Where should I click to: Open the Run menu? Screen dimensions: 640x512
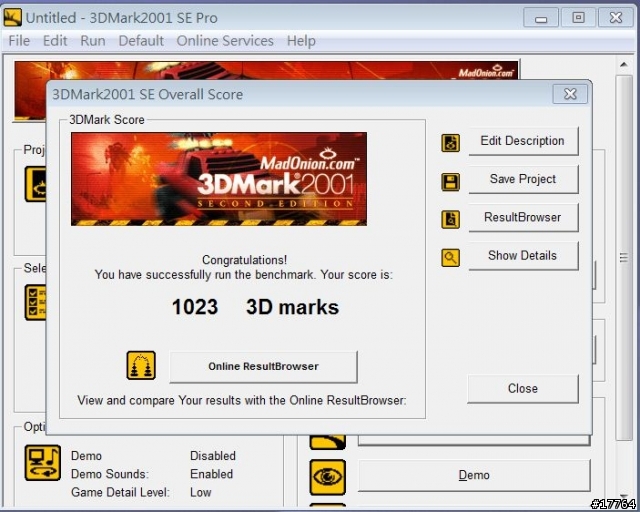(x=93, y=41)
